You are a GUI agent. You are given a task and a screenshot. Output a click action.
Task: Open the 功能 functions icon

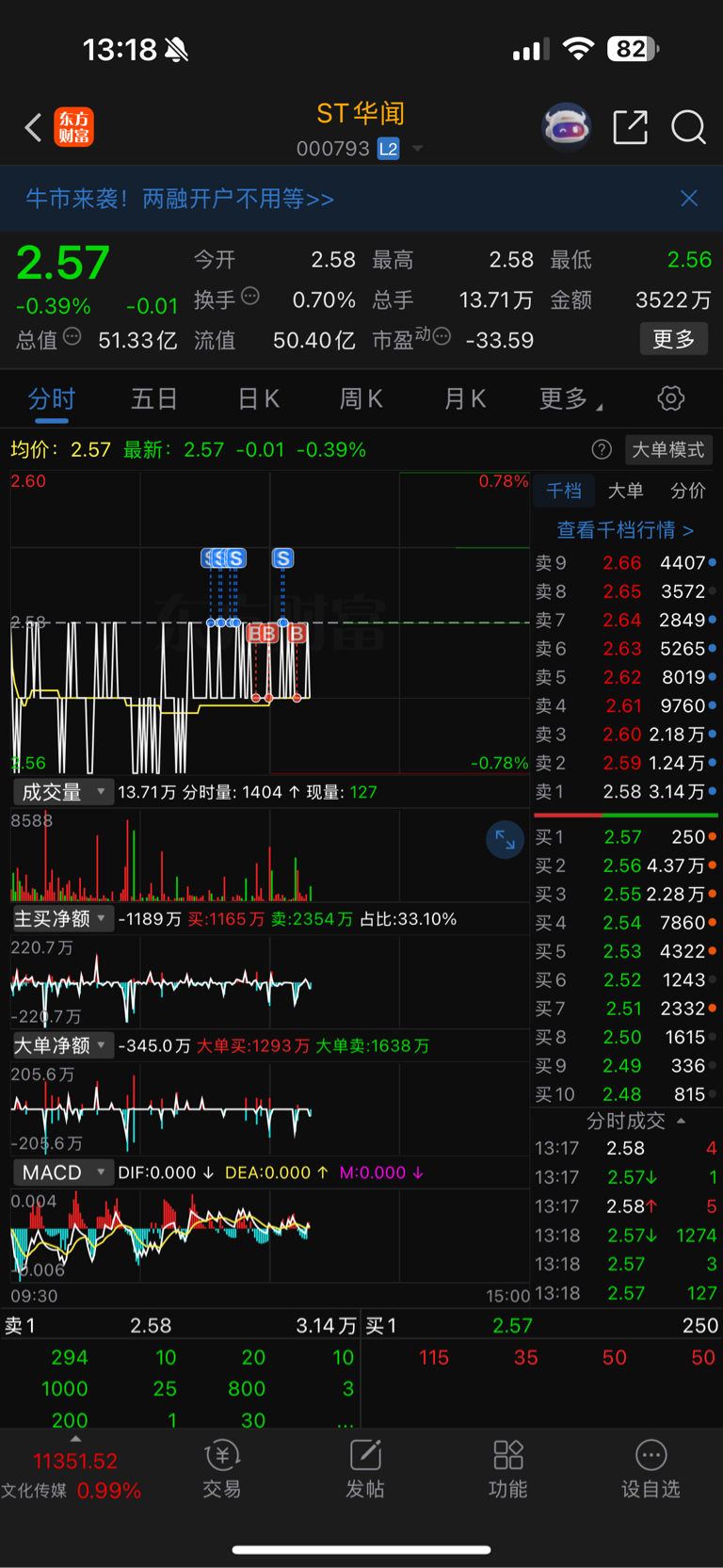508,1469
